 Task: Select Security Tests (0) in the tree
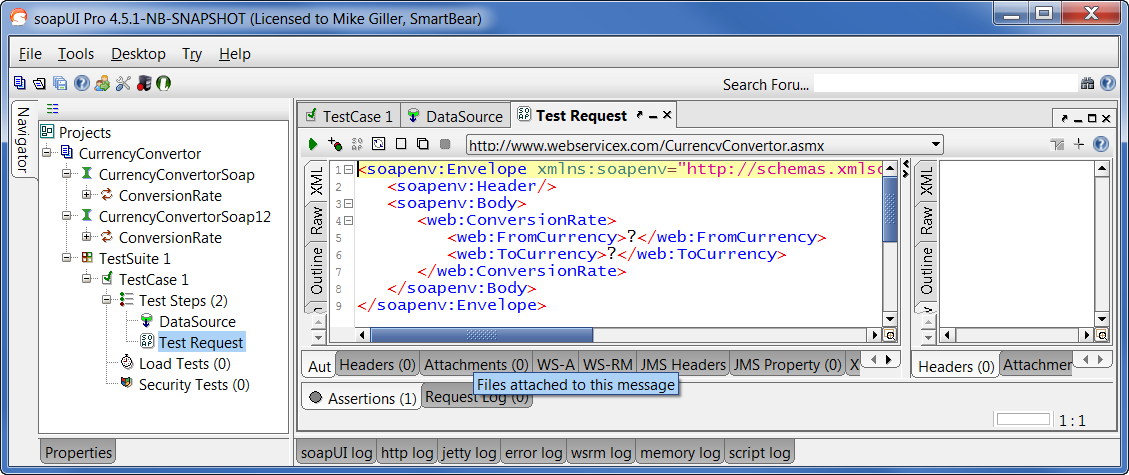[194, 384]
